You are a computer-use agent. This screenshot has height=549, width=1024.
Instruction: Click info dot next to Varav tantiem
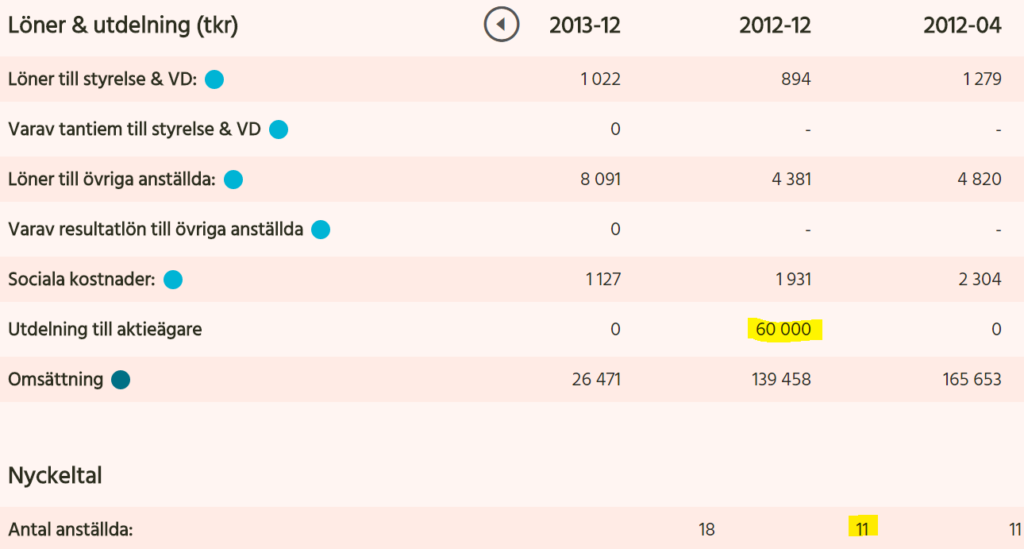[x=279, y=129]
